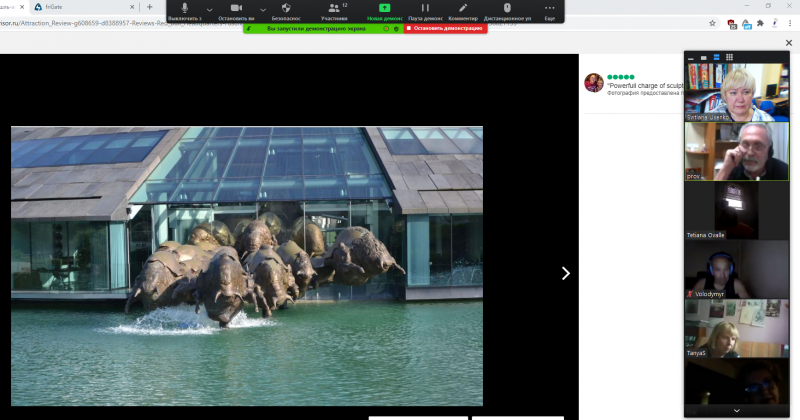Open the Annotate pencil tool
Image resolution: width=800 pixels, height=420 pixels.
pyautogui.click(x=463, y=11)
